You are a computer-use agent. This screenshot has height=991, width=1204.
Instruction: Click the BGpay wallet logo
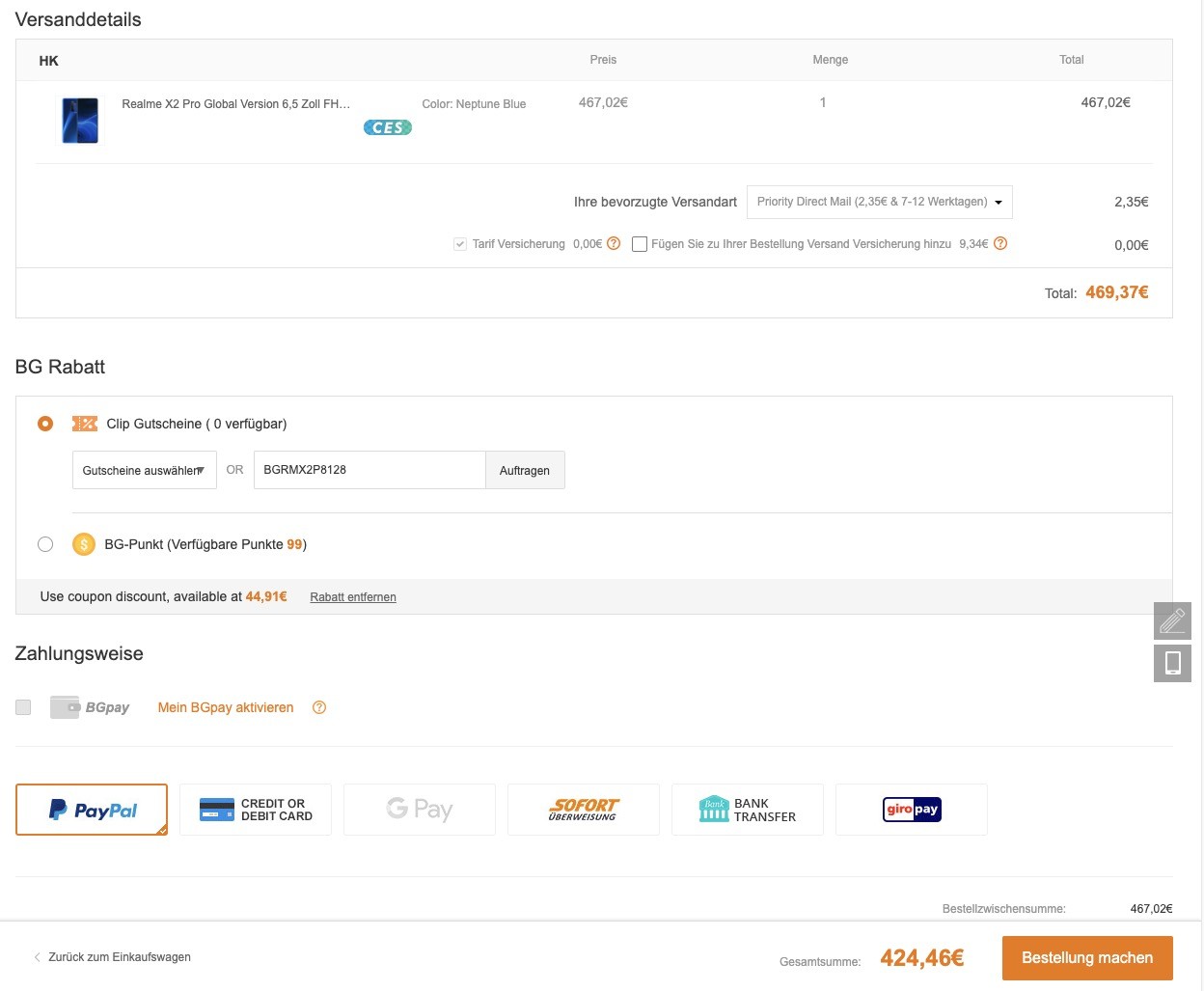click(90, 707)
